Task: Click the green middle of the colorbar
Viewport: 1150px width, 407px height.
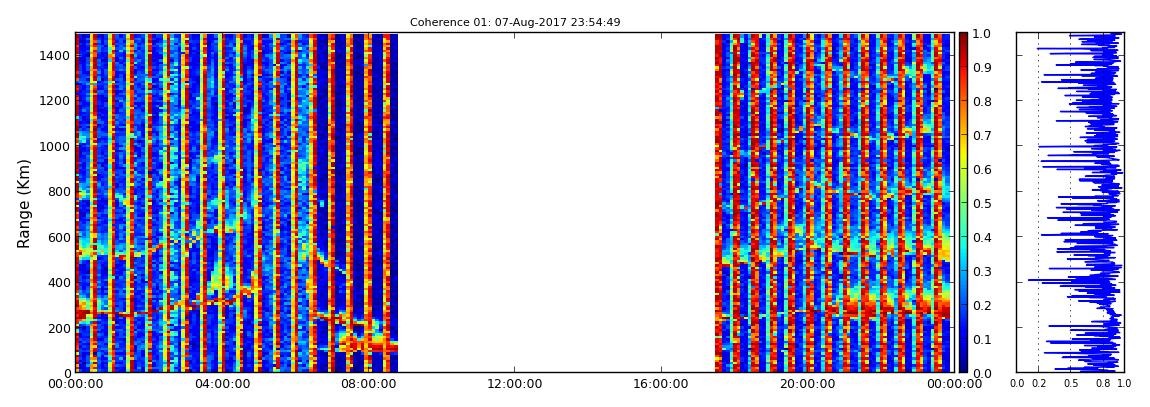Action: [x=963, y=203]
